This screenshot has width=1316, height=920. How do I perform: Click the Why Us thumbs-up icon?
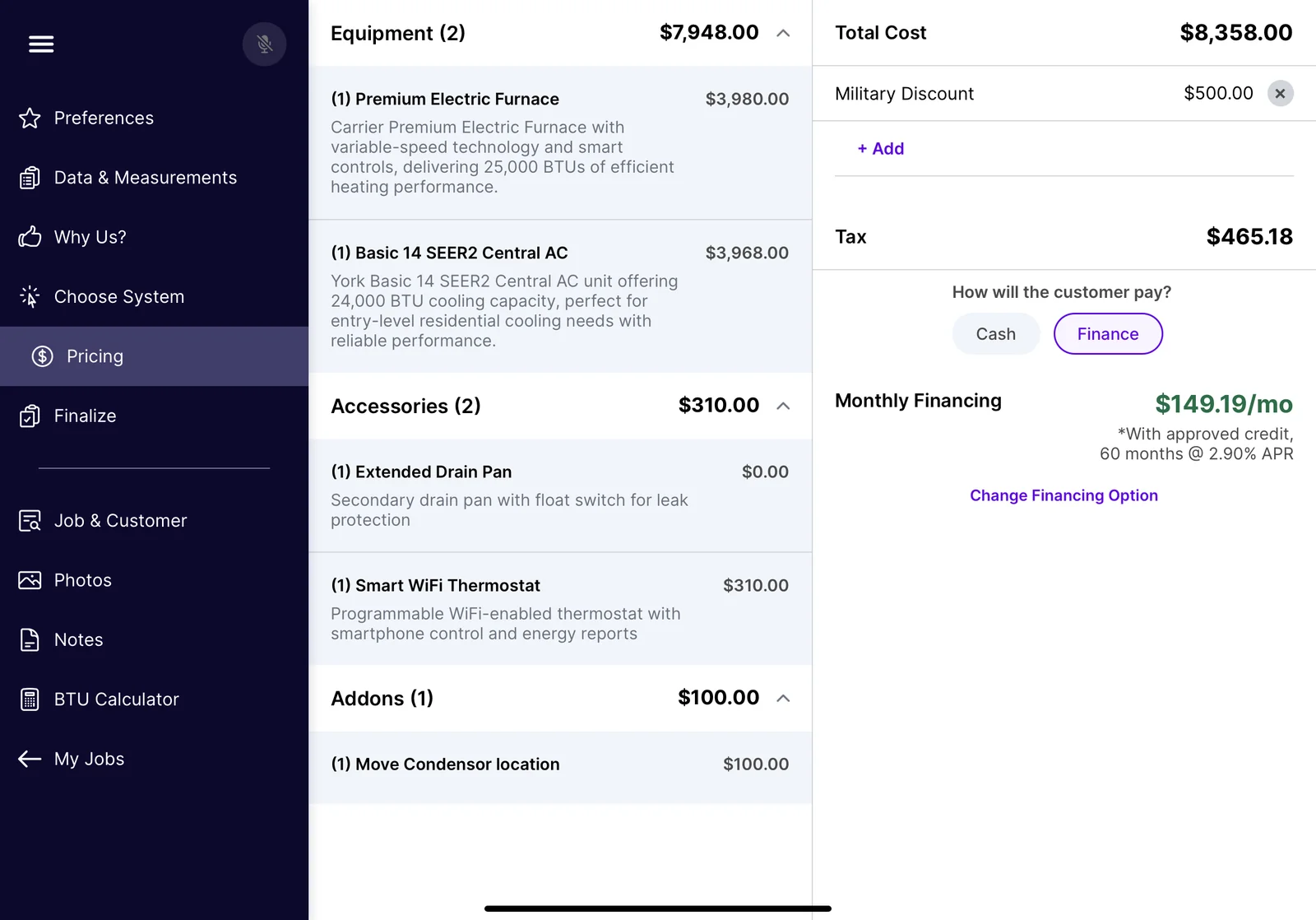click(30, 237)
